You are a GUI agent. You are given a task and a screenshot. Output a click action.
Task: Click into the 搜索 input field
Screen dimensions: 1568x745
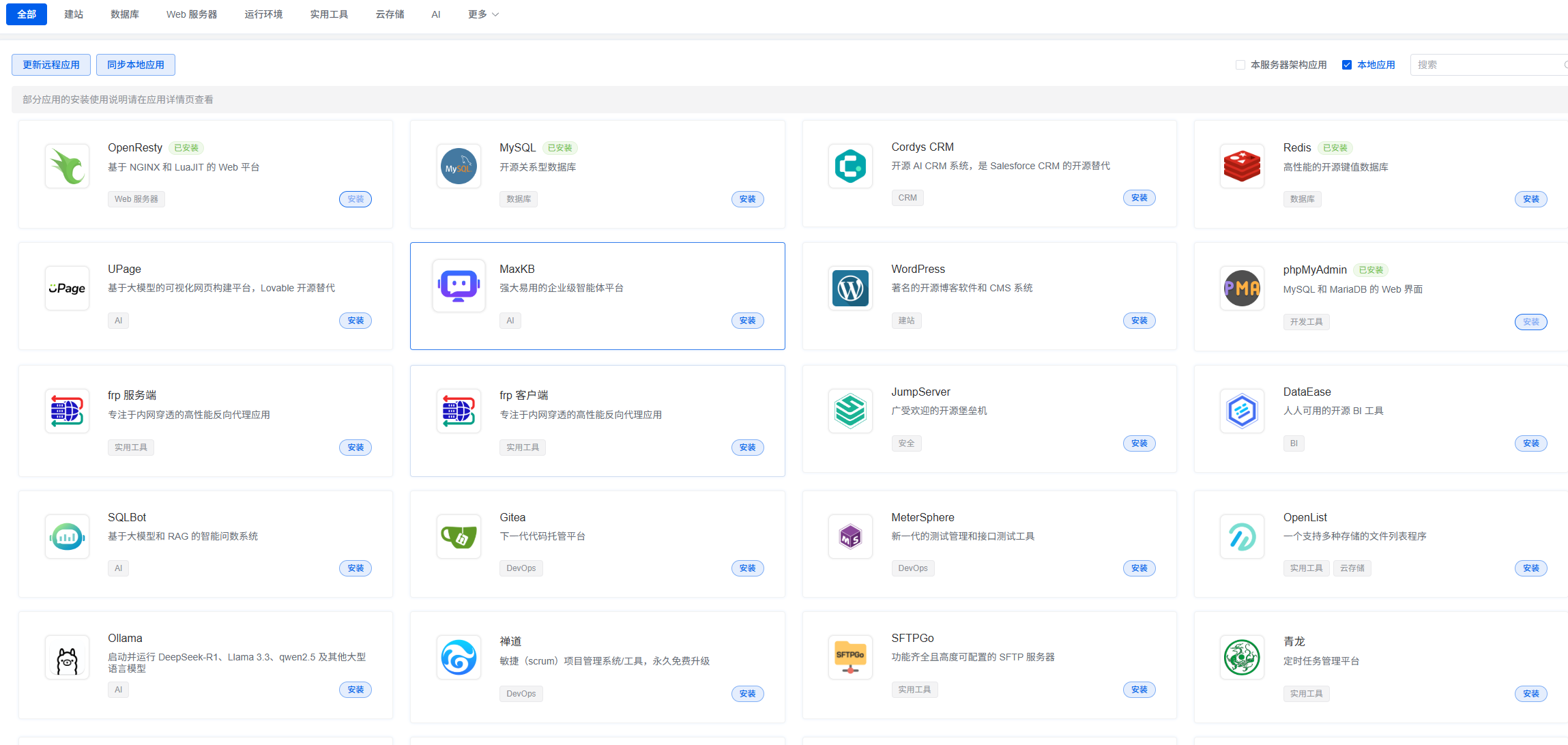pos(1487,65)
